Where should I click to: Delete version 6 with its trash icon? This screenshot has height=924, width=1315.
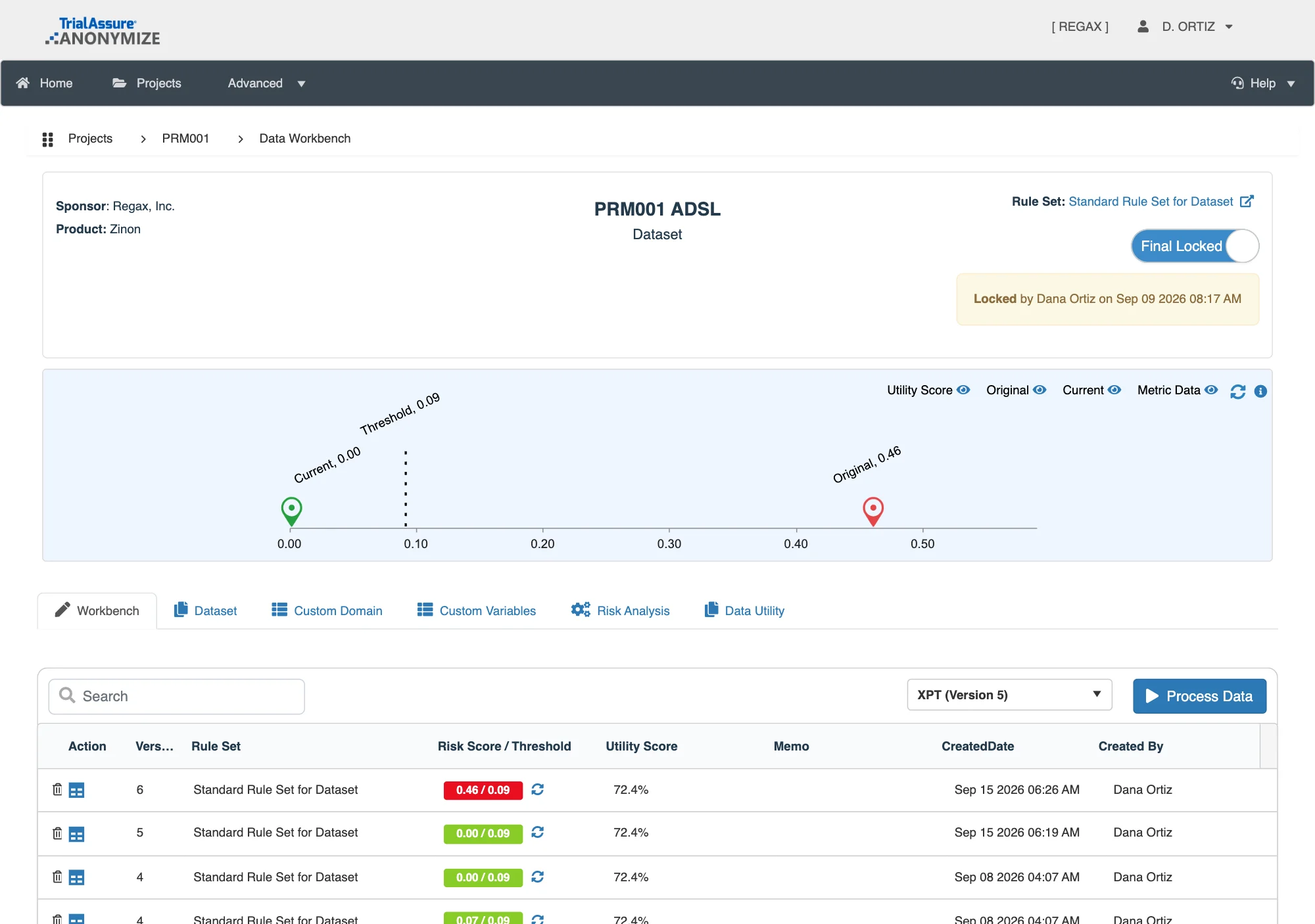click(57, 789)
